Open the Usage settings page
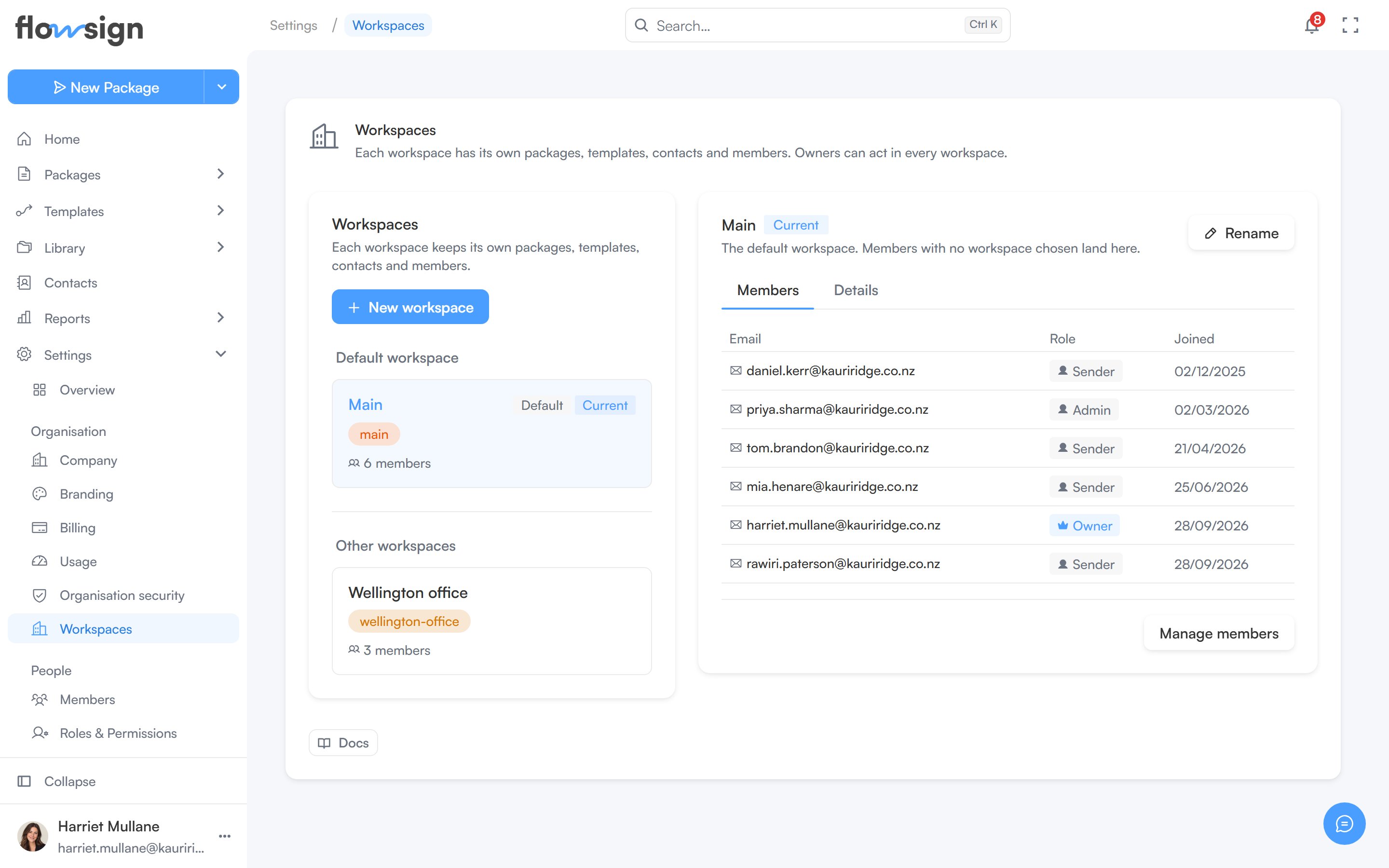 click(123, 561)
